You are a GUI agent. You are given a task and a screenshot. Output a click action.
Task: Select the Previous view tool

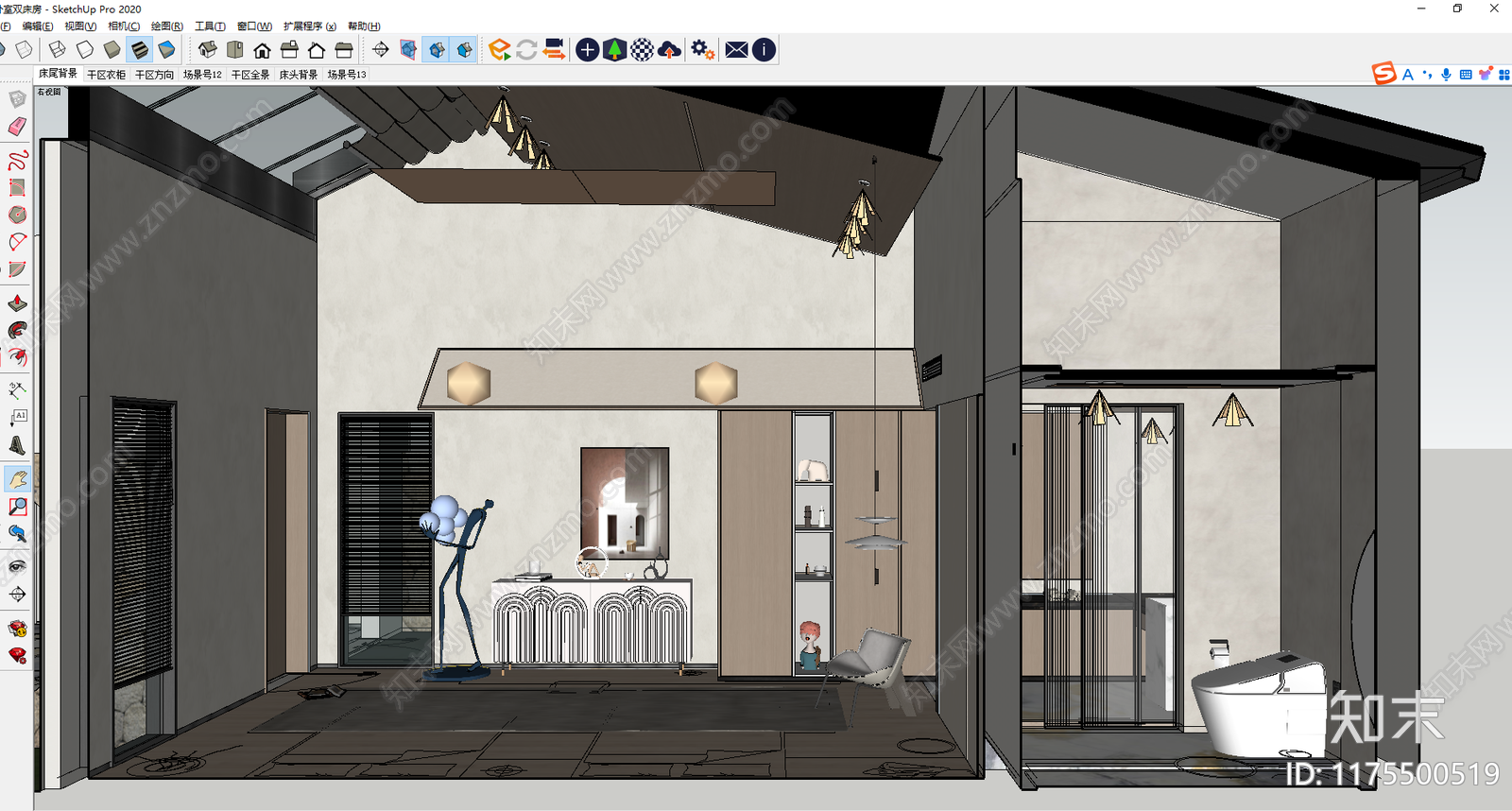[17, 533]
